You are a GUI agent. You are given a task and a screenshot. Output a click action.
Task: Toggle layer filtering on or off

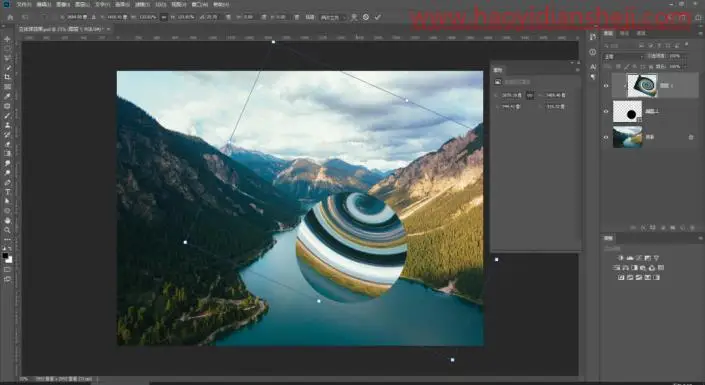click(x=687, y=44)
